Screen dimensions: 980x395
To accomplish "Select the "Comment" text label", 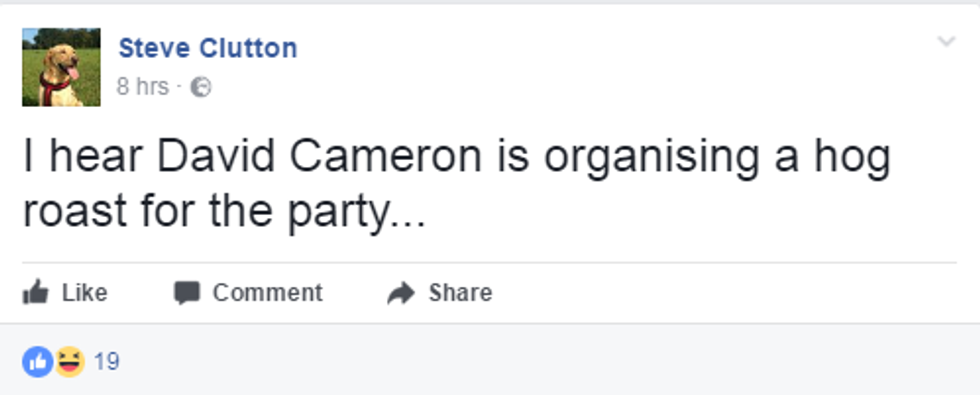I will click(x=268, y=292).
